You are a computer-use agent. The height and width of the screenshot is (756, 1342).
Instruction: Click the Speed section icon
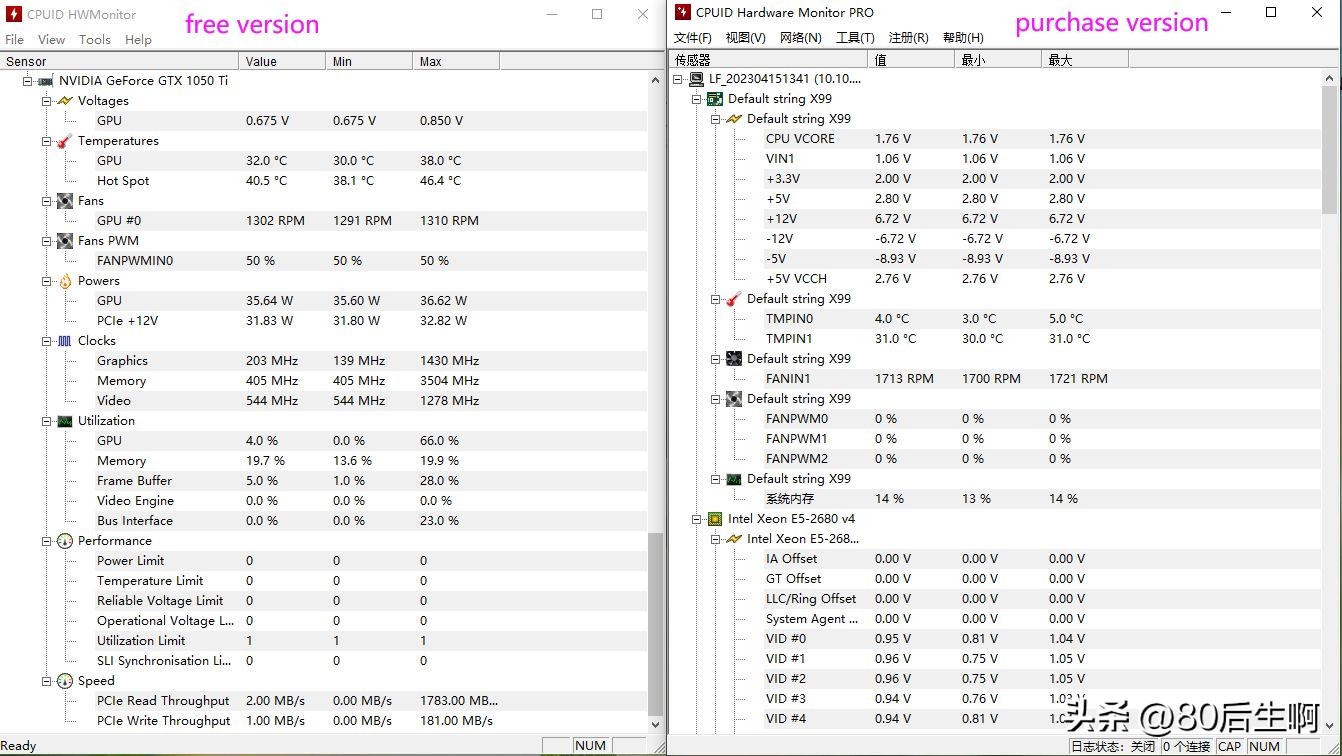pyautogui.click(x=63, y=680)
